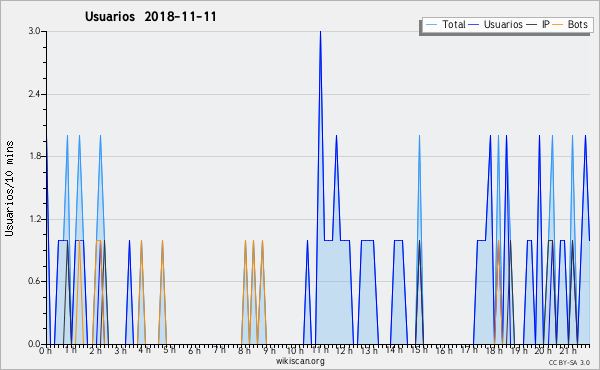The image size is (600, 370).
Task: Click the 'Bots' legend label
Action: pos(577,24)
